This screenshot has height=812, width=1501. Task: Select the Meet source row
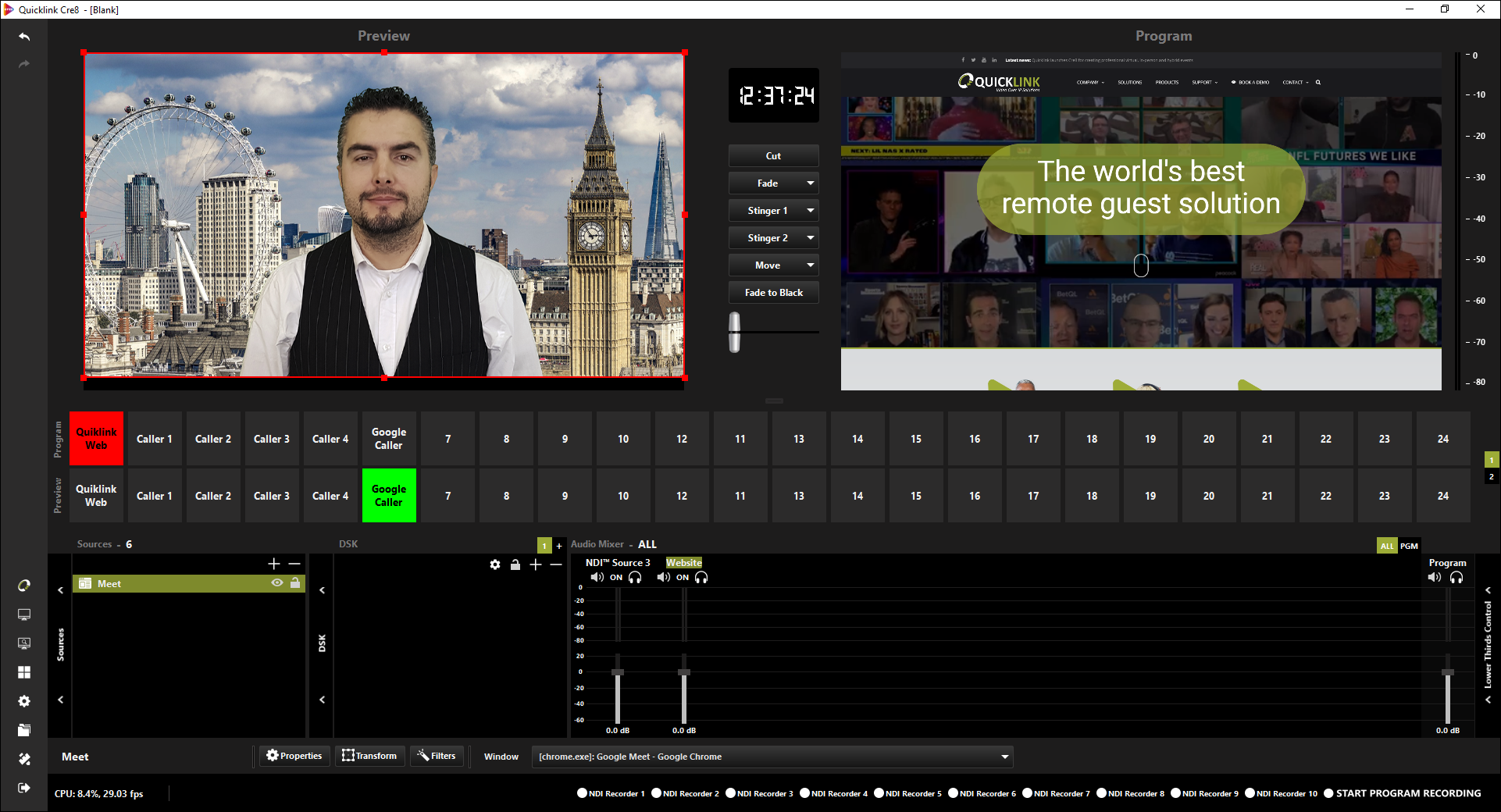click(x=188, y=583)
